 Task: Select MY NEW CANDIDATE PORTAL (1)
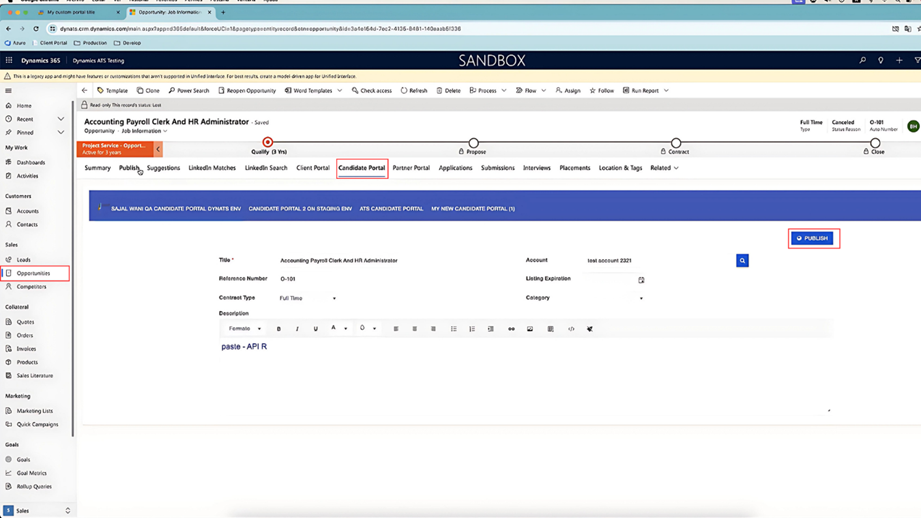click(473, 208)
